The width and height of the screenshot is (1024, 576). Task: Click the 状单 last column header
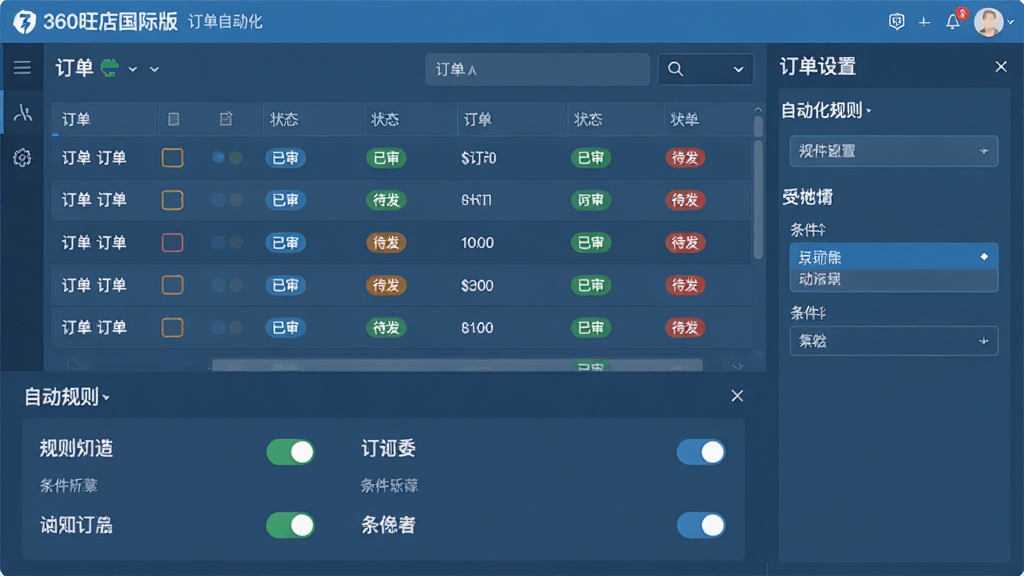click(x=684, y=120)
